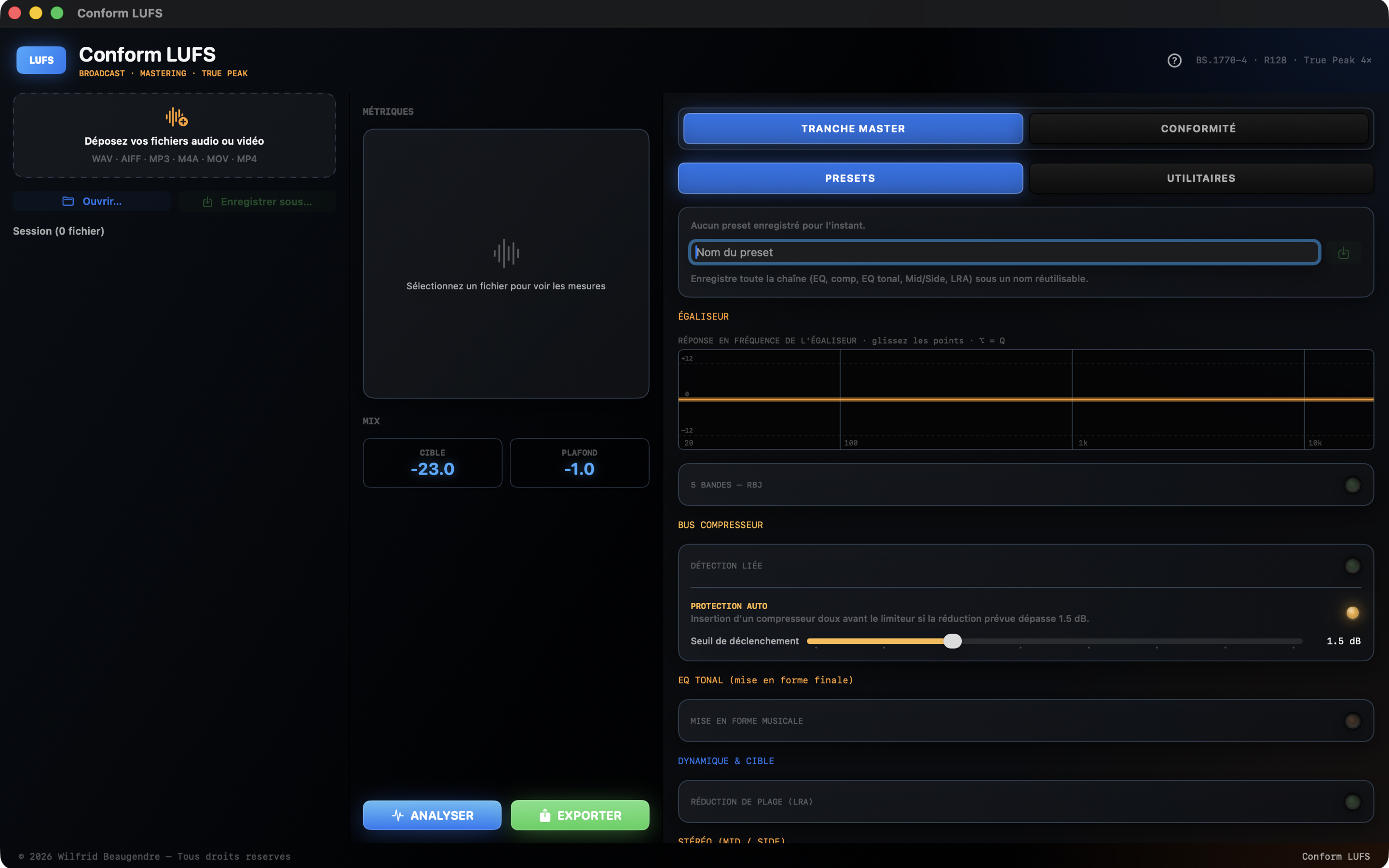Click the orange waveform add-file icon
The image size is (1389, 868).
point(176,117)
